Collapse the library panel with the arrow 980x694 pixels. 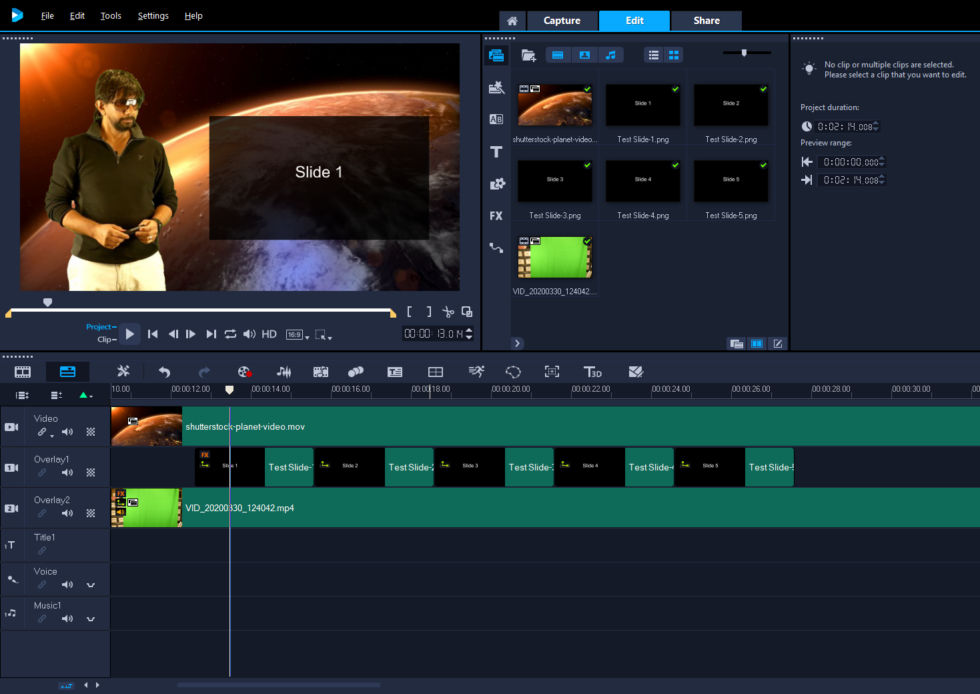[517, 342]
